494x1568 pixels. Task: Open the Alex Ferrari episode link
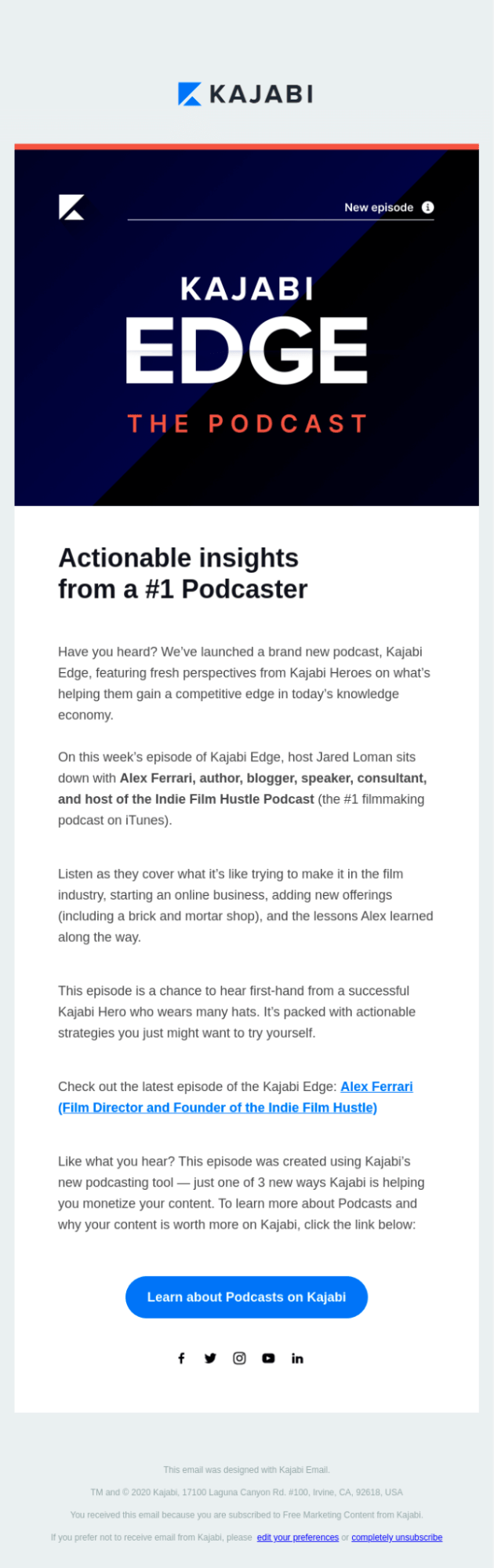[376, 1086]
